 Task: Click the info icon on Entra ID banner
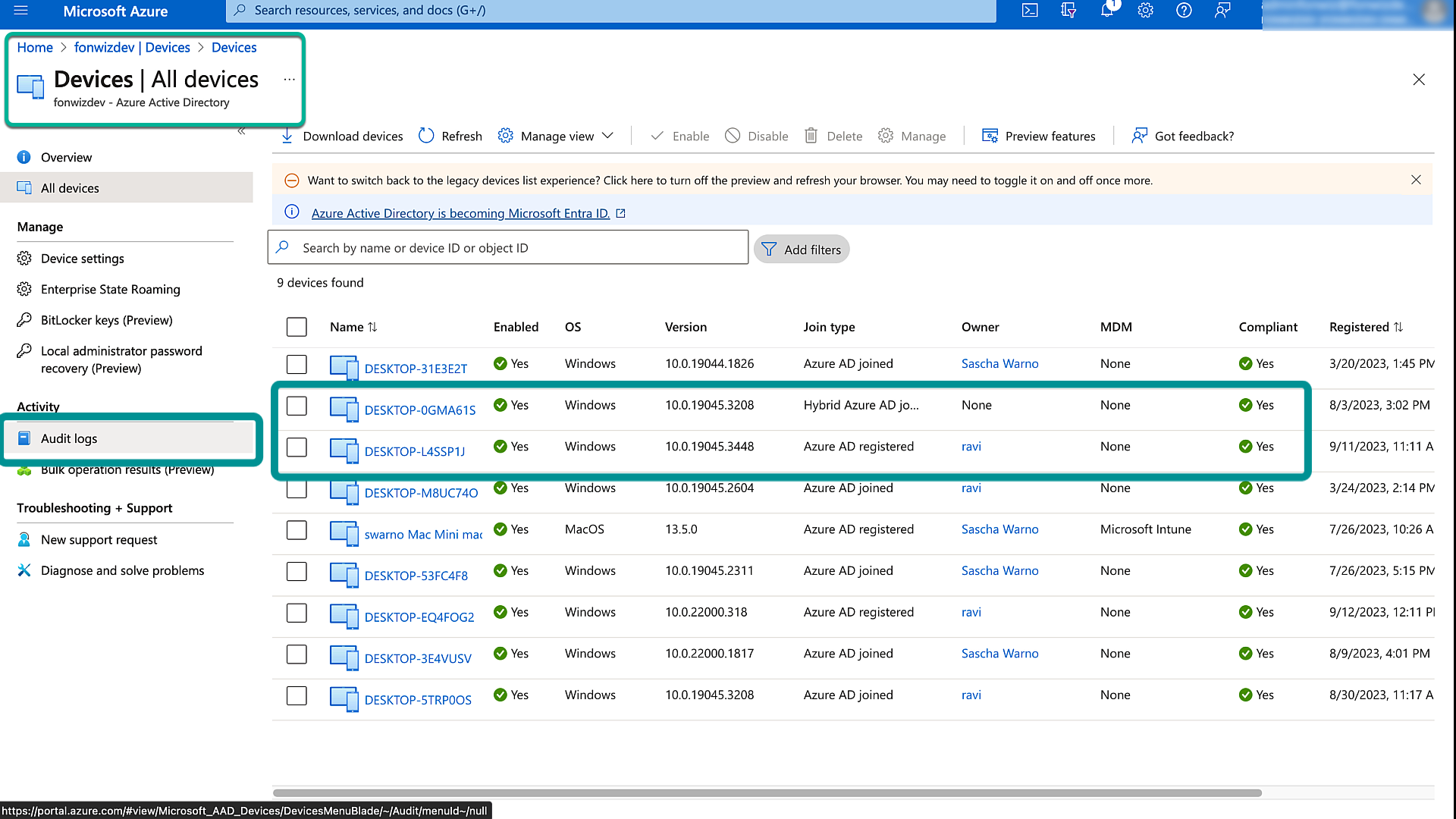tap(291, 212)
